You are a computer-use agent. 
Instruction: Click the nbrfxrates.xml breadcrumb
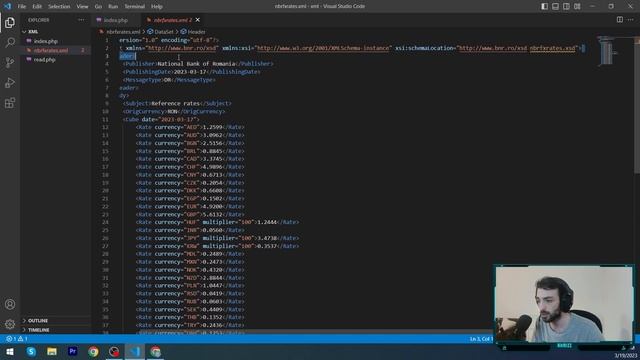tap(123, 31)
